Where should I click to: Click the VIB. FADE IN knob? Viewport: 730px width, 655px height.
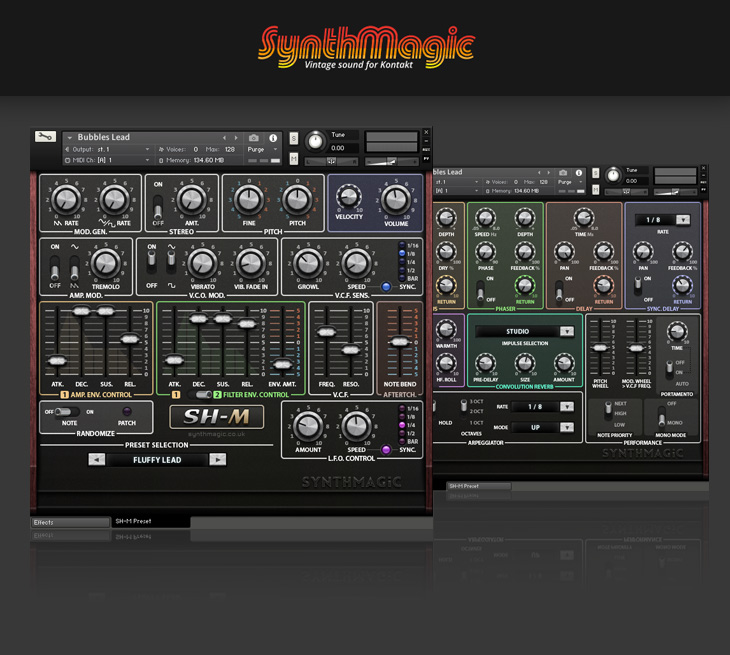250,263
